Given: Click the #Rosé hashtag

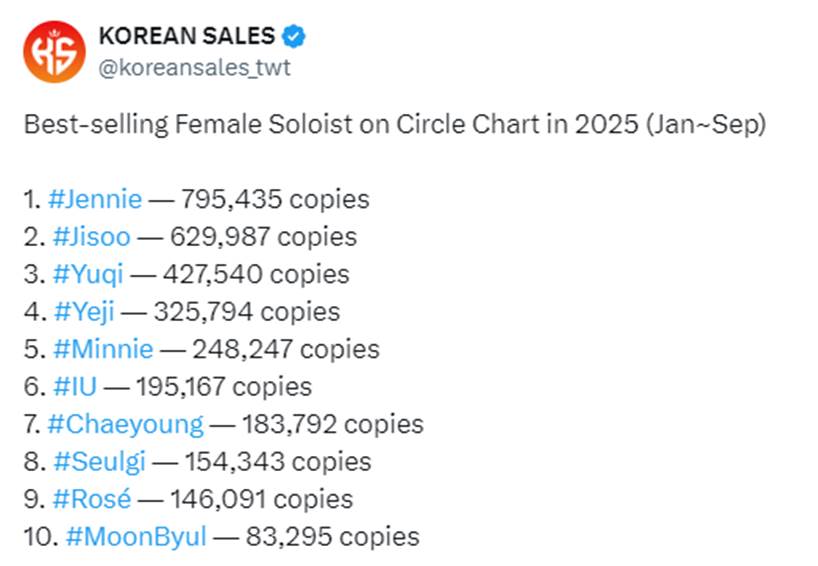Looking at the screenshot, I should (89, 499).
